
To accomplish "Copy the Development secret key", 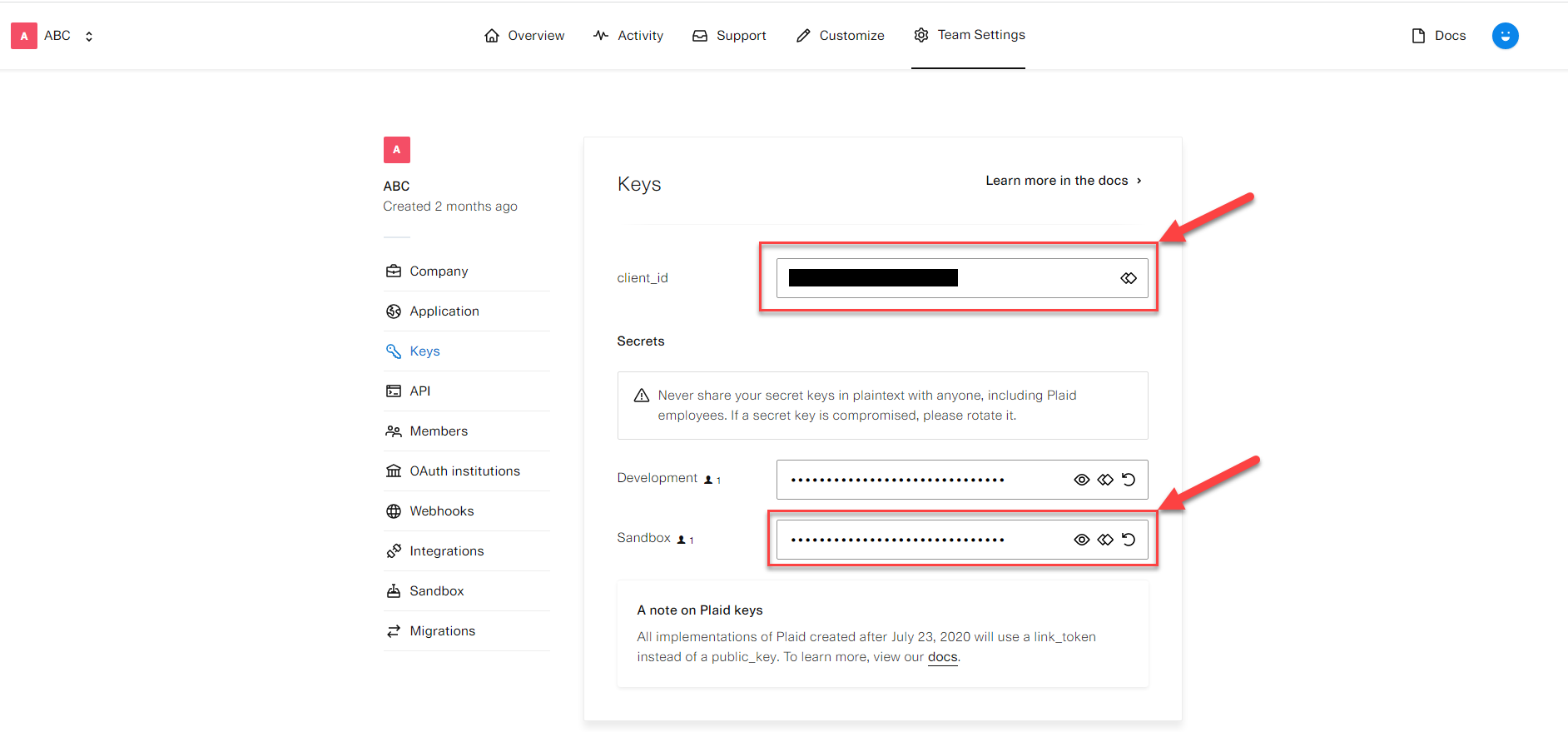I will click(1104, 480).
